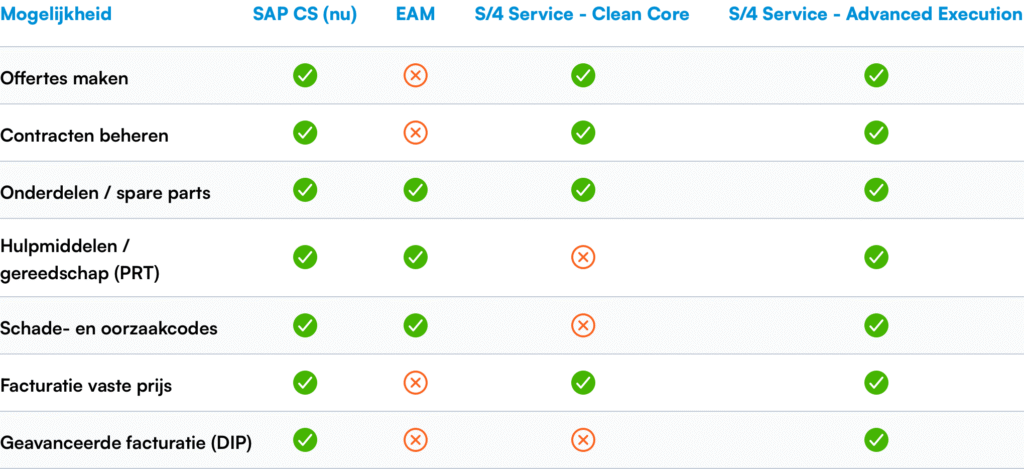Click the Geavanceerde facturatie (DIP) row label
1024x469 pixels.
tap(126, 443)
